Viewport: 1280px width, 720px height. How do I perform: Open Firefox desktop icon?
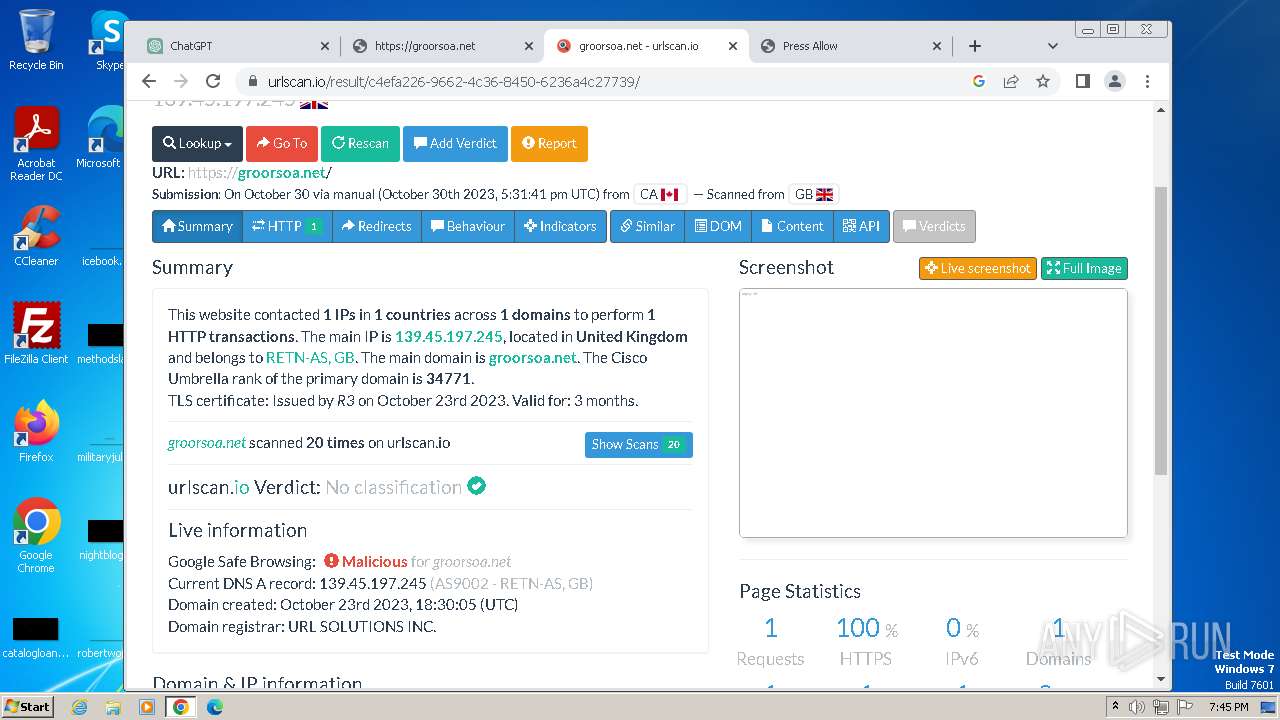(36, 432)
